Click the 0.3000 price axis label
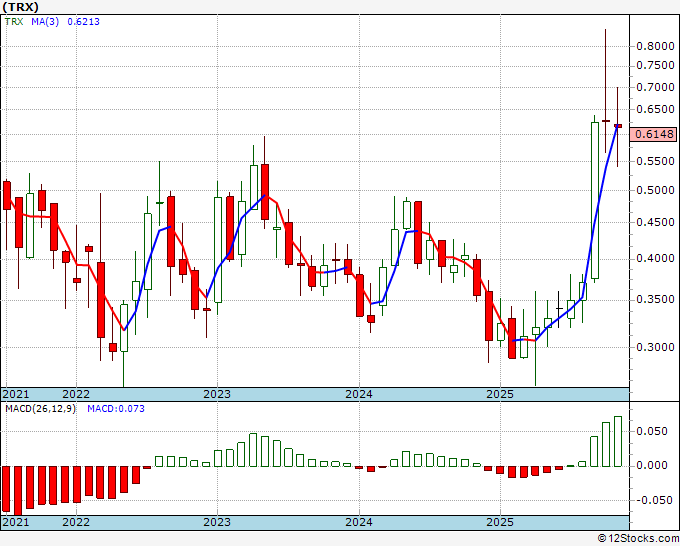Viewport: 680px width, 546px height. click(x=655, y=347)
